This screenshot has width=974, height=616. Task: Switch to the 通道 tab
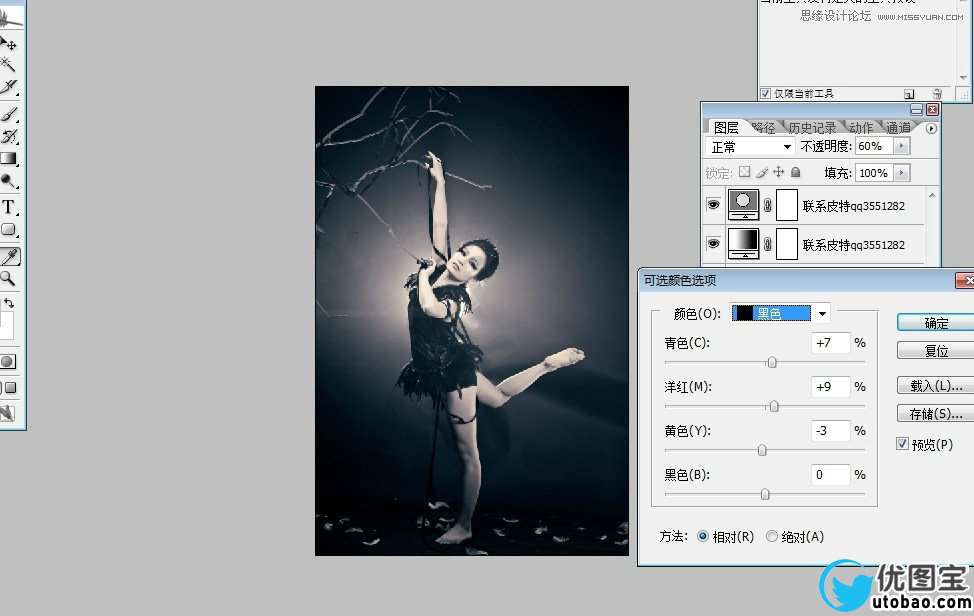click(x=898, y=127)
